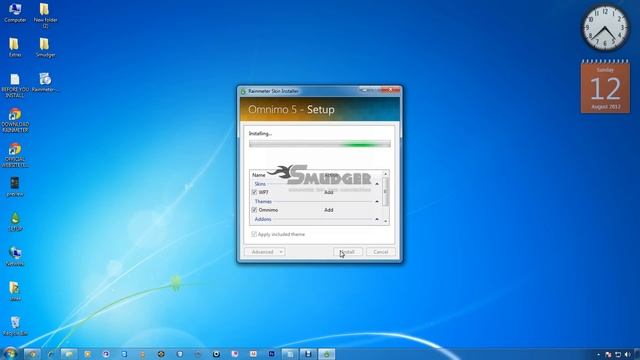The width and height of the screenshot is (640, 360).
Task: Click the Rainmeter installer taskbar button
Action: tap(327, 354)
